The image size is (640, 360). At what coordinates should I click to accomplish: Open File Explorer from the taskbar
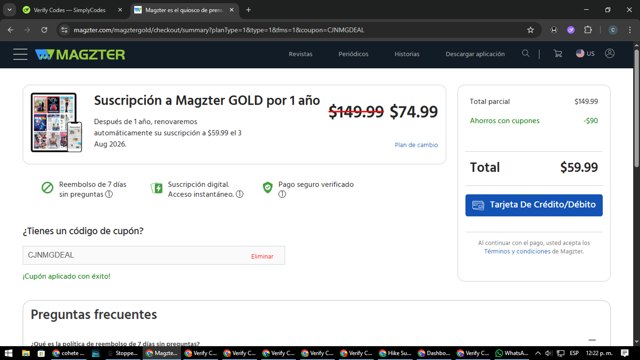[x=26, y=353]
